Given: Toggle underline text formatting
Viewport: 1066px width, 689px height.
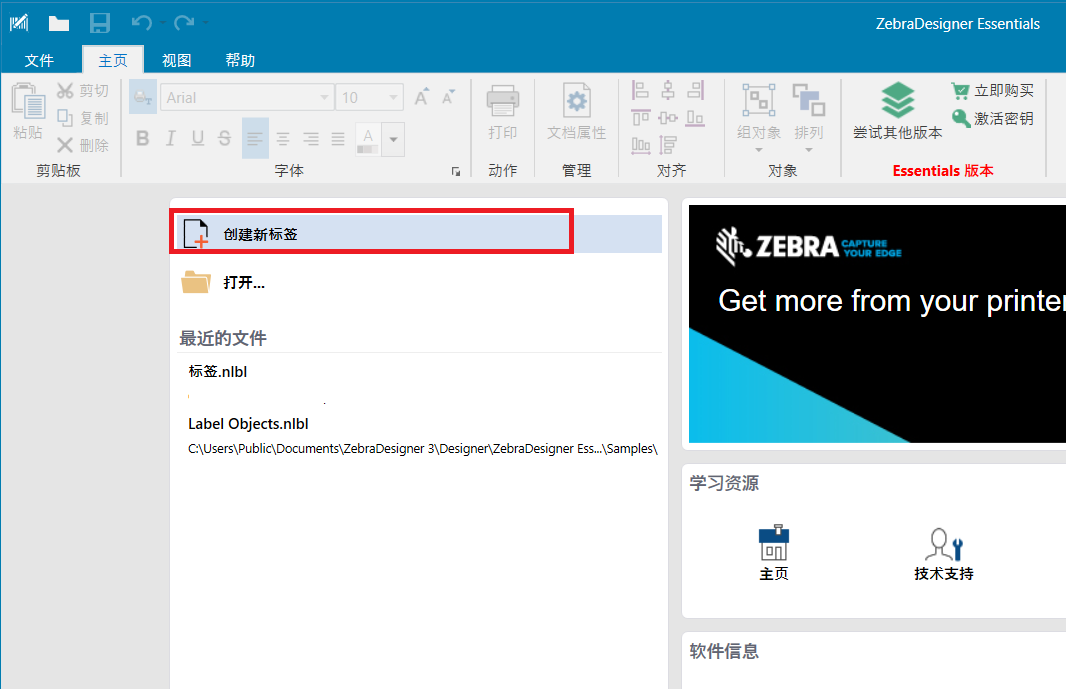Looking at the screenshot, I should (197, 138).
